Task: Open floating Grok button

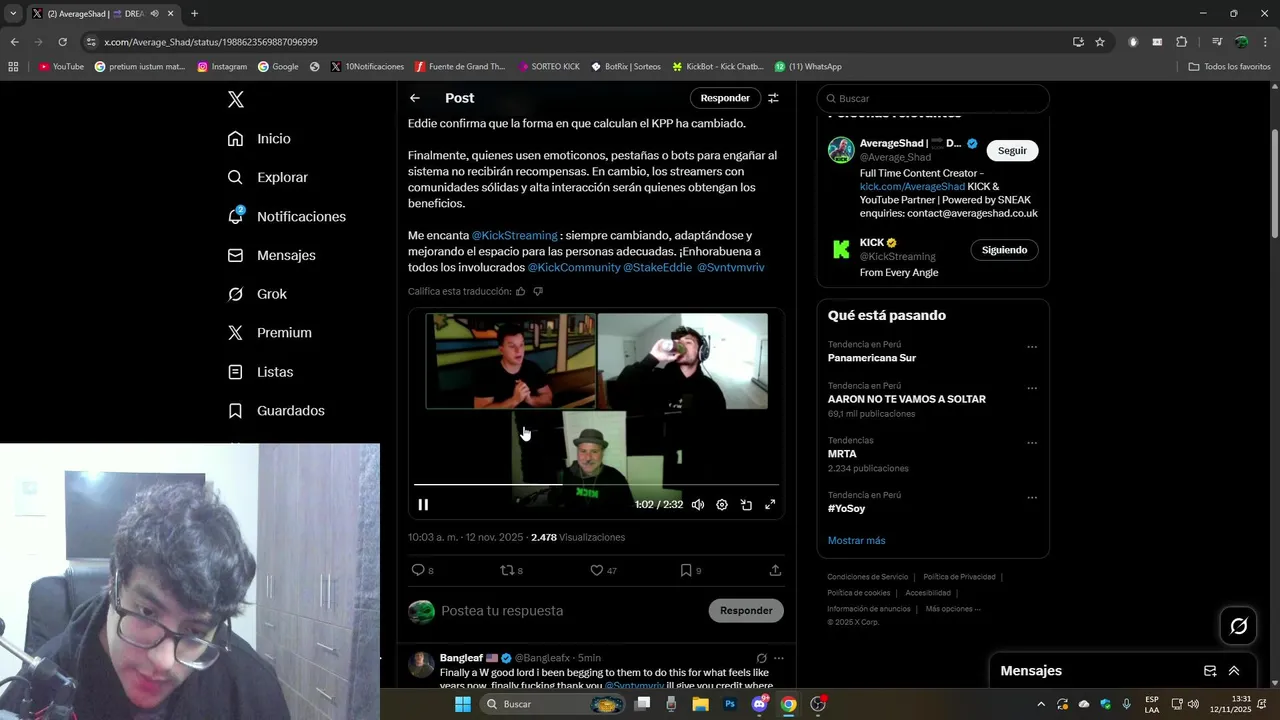Action: [x=1238, y=626]
